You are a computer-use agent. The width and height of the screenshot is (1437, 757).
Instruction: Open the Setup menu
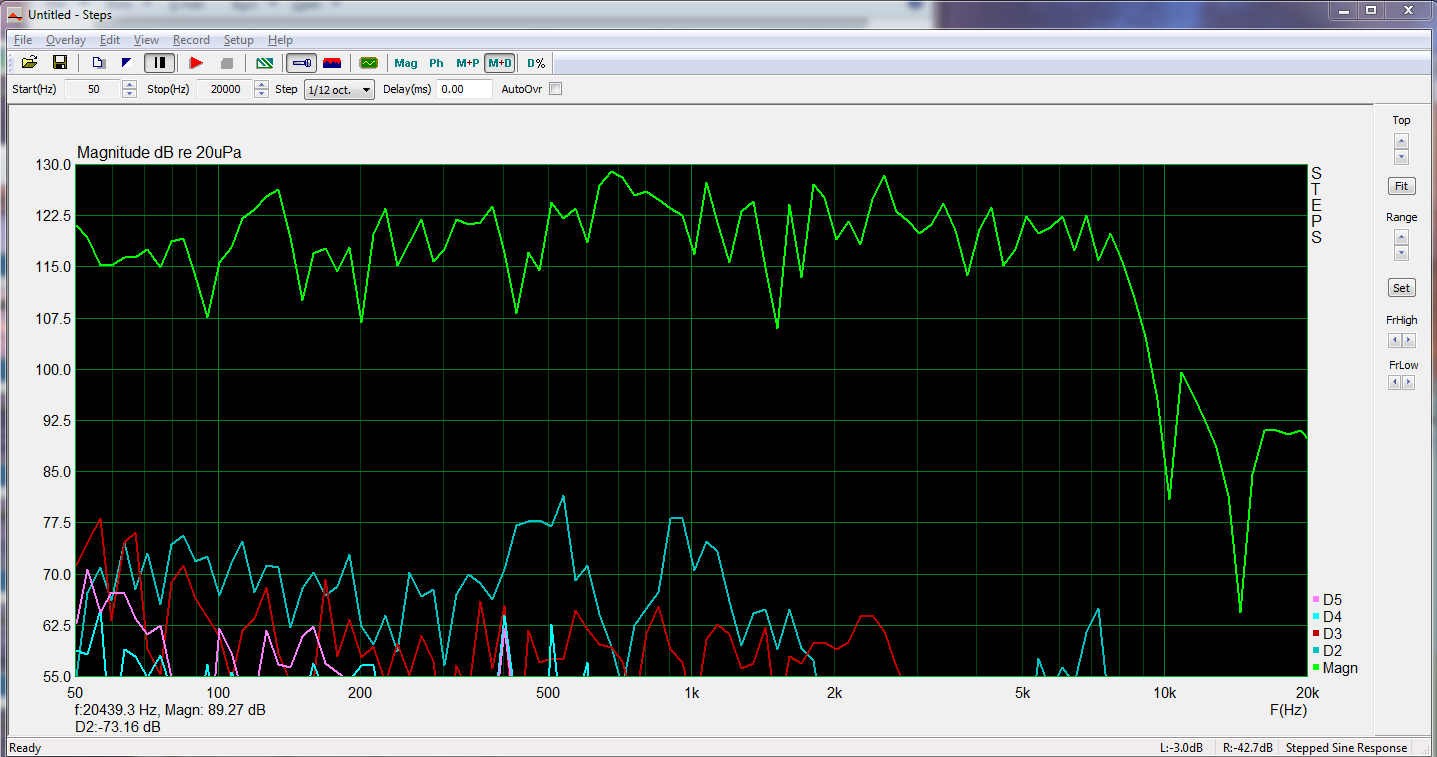238,40
